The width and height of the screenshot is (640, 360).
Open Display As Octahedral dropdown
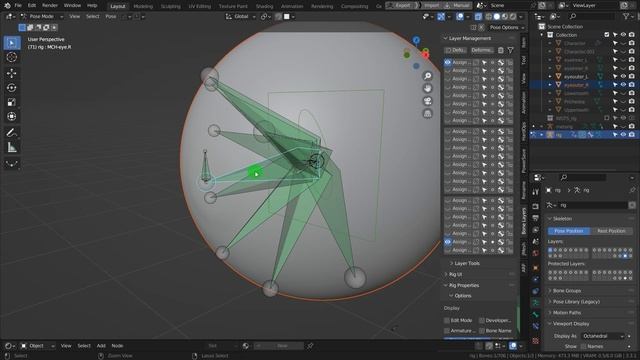coord(602,336)
